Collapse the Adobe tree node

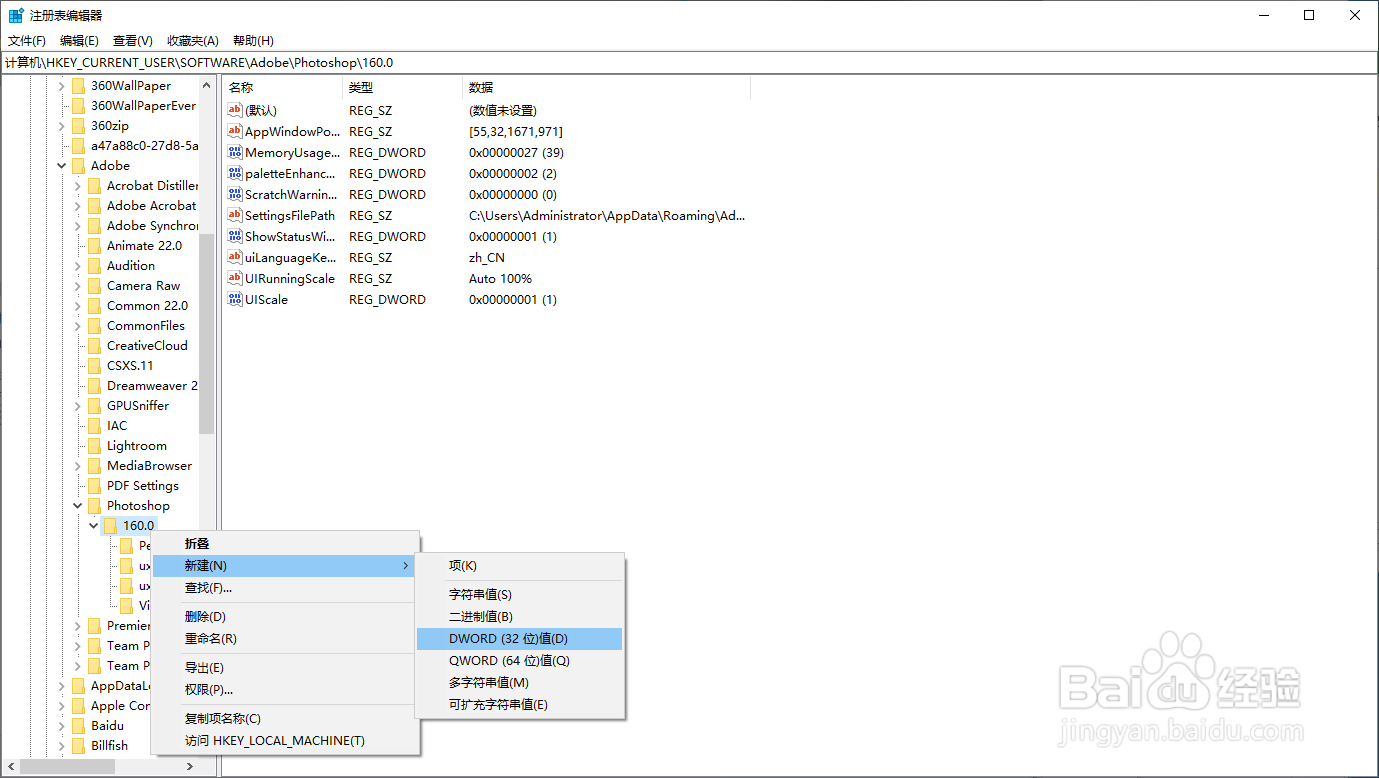pos(62,165)
